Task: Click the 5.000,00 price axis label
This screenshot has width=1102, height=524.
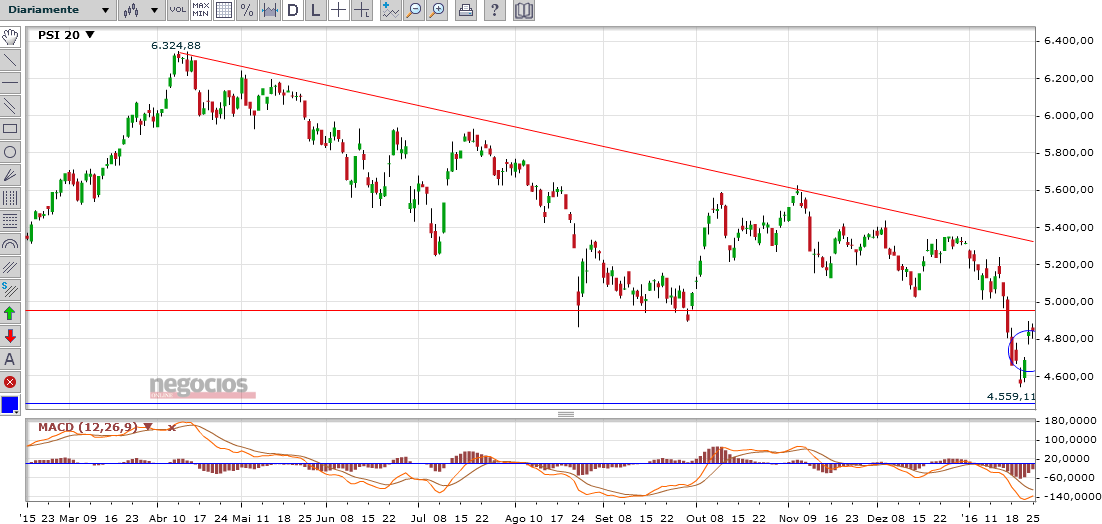Action: coord(1068,301)
